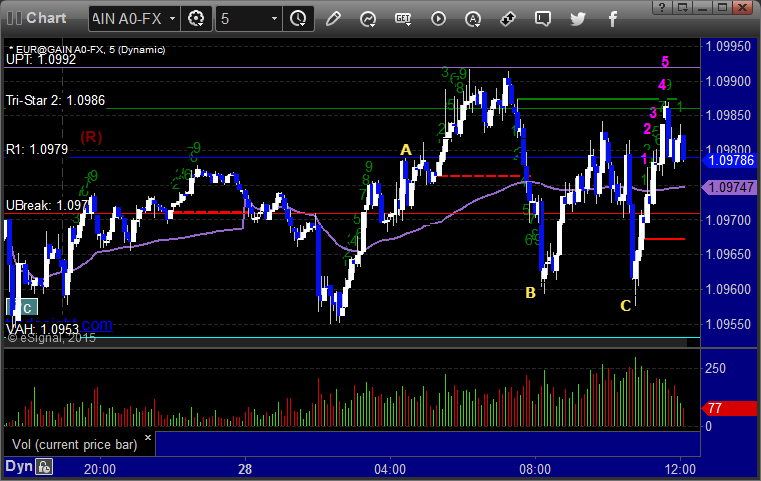Screen dimensions: 761x481
Task: Click the yellow B wave label
Action: [530, 293]
